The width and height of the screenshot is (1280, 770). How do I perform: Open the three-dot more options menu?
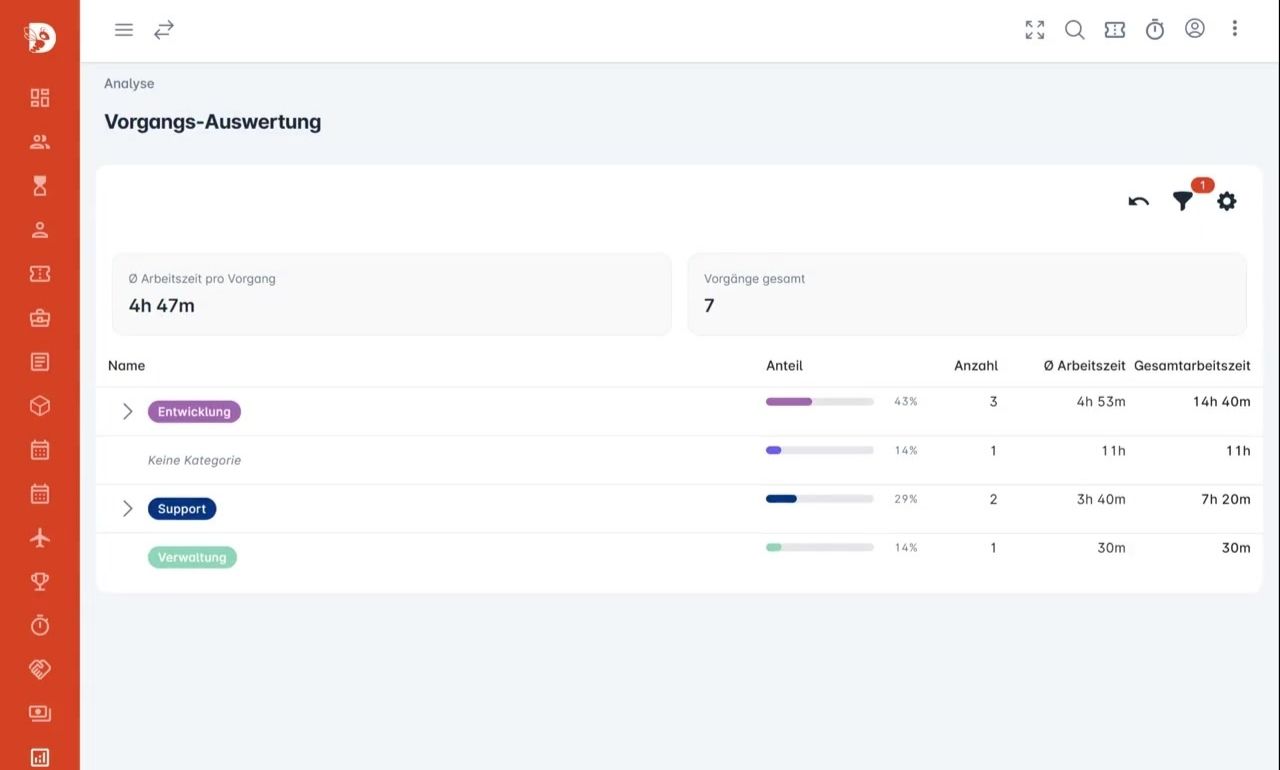click(1234, 29)
